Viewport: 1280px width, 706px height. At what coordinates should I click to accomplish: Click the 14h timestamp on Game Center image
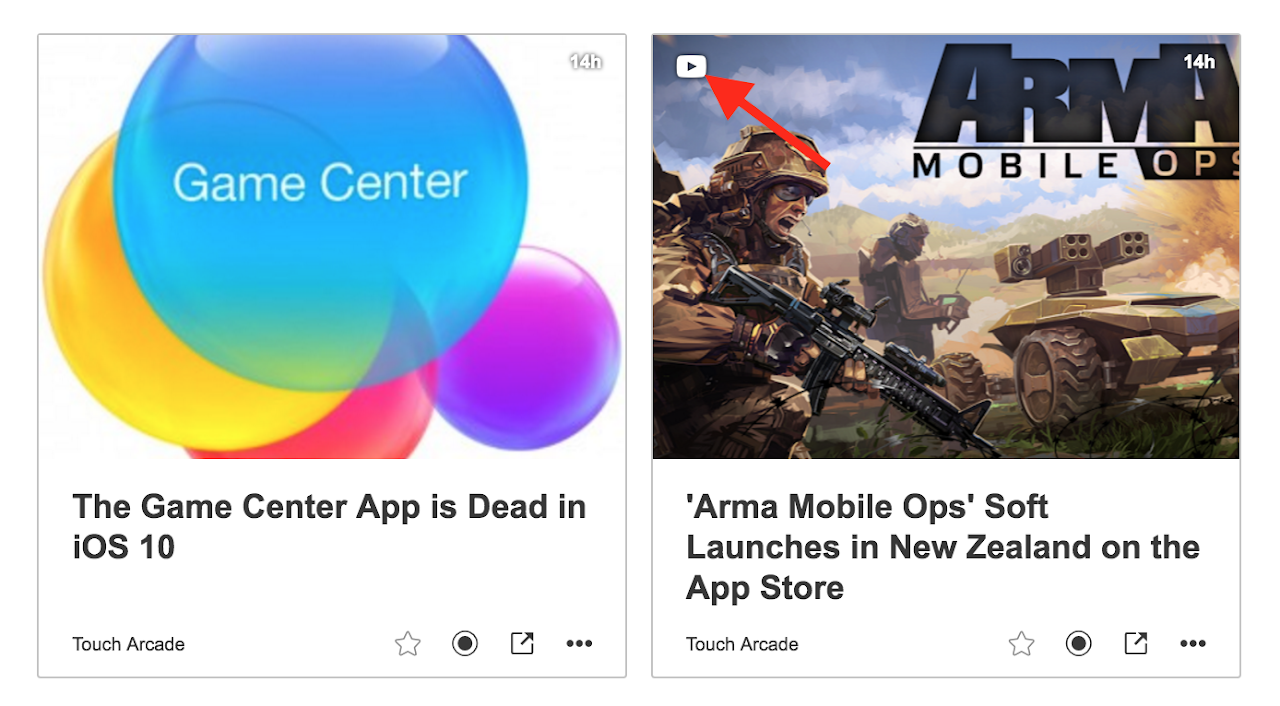[585, 61]
